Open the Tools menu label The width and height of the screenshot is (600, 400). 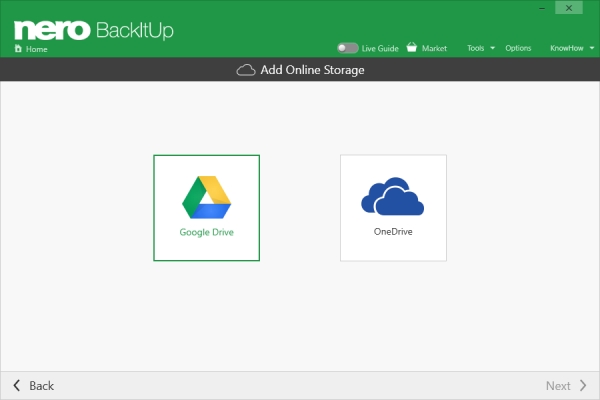(475, 48)
